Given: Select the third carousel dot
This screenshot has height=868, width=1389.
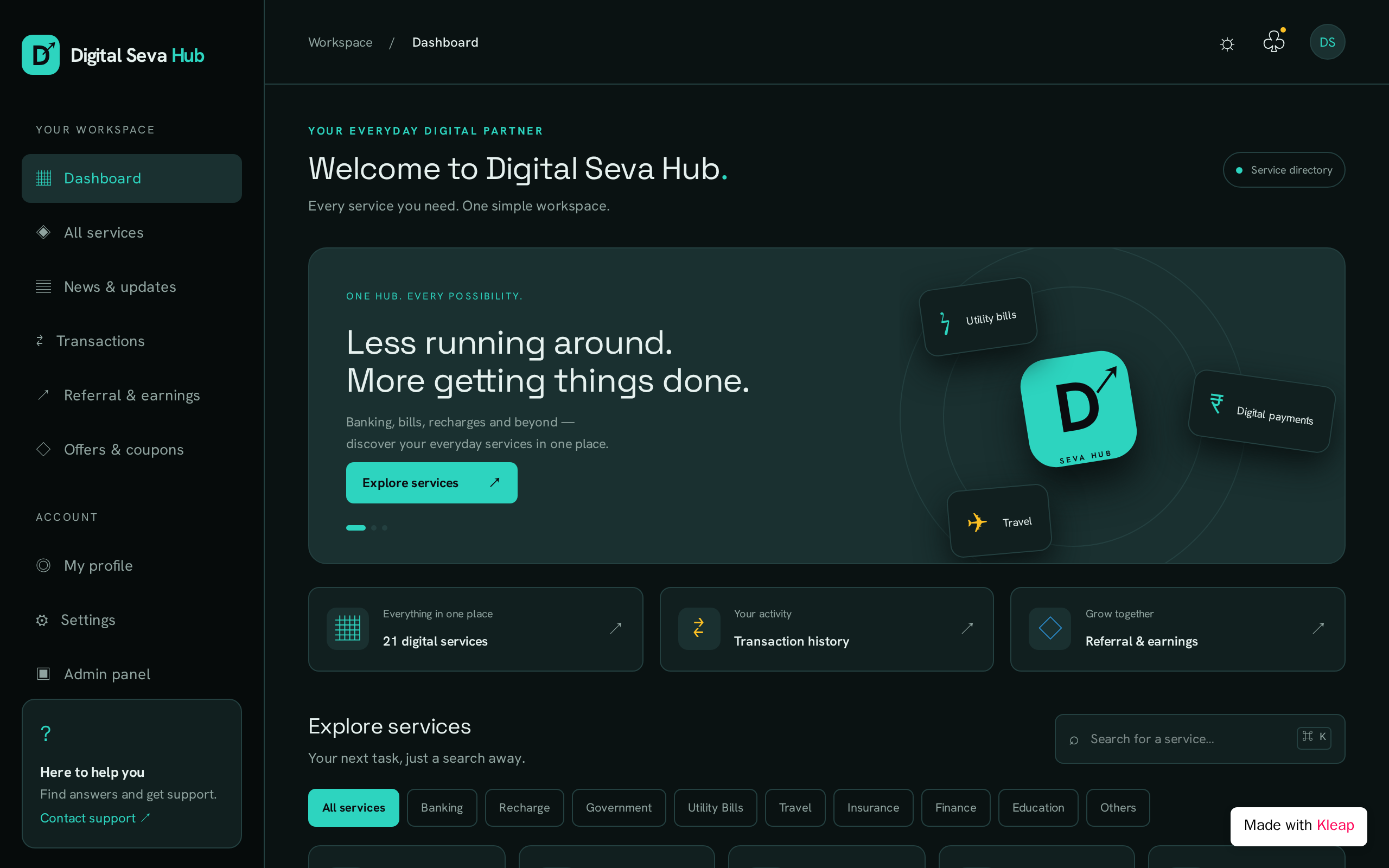Looking at the screenshot, I should [385, 527].
